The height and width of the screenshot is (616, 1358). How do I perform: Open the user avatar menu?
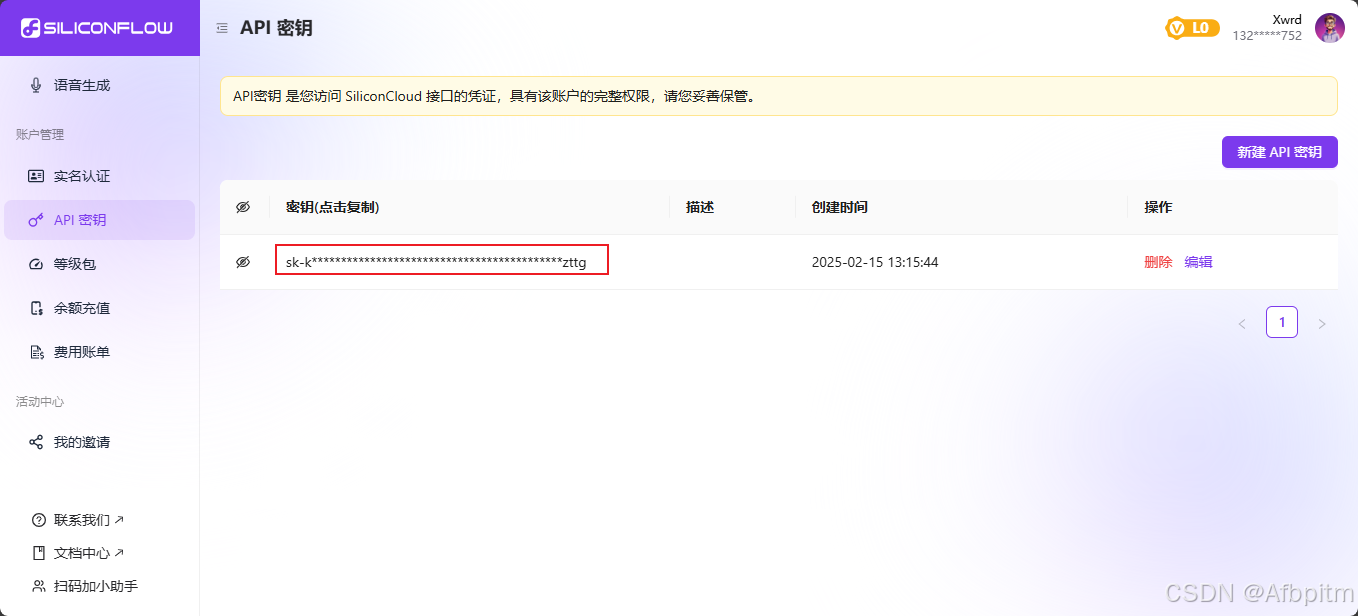tap(1329, 28)
